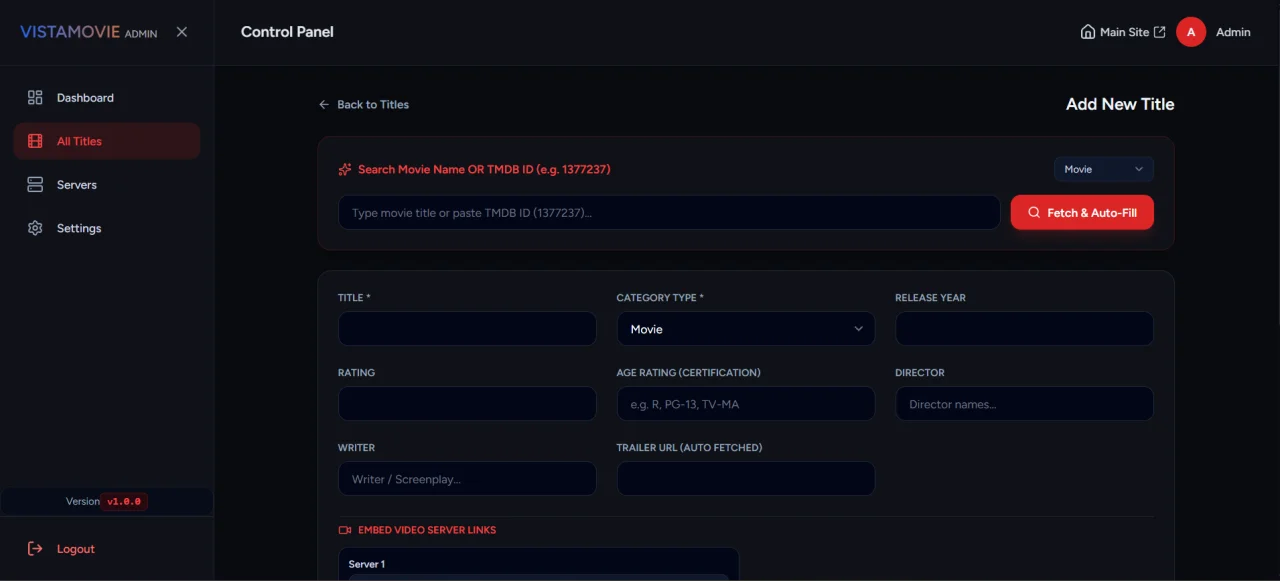The image size is (1280, 581).
Task: Click the Writer / Screenplay field
Action: [x=467, y=479]
